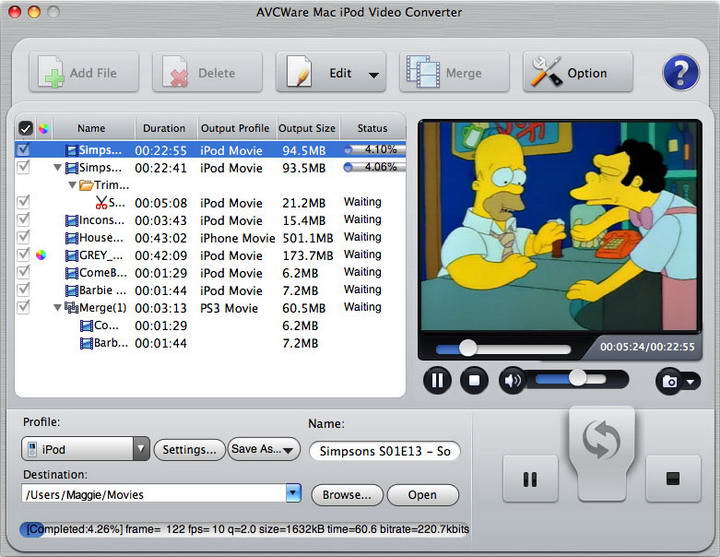Click the Edit toolbar button
The height and width of the screenshot is (557, 720).
point(331,72)
